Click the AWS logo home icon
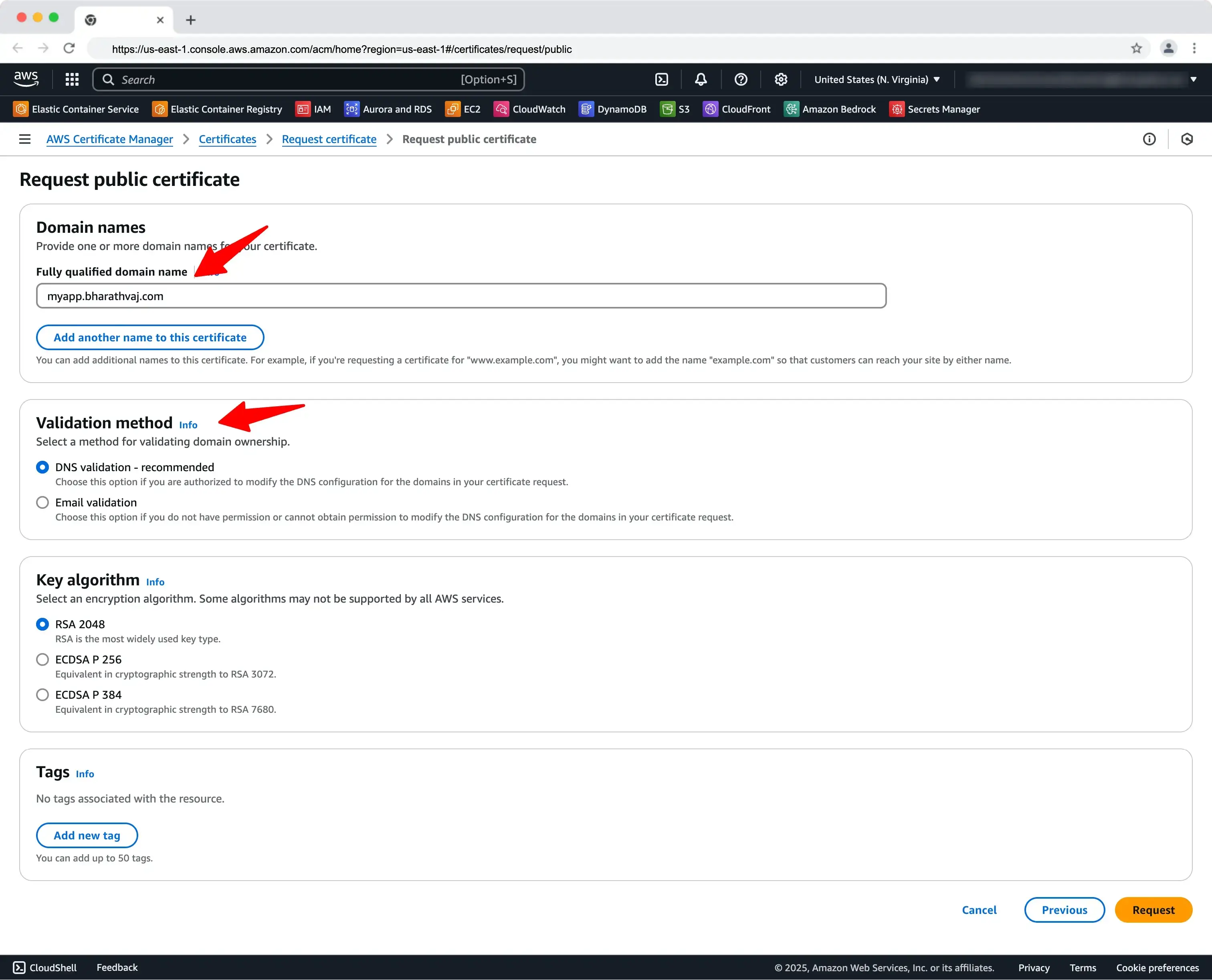Screen dimensions: 1212x980 tap(26, 79)
